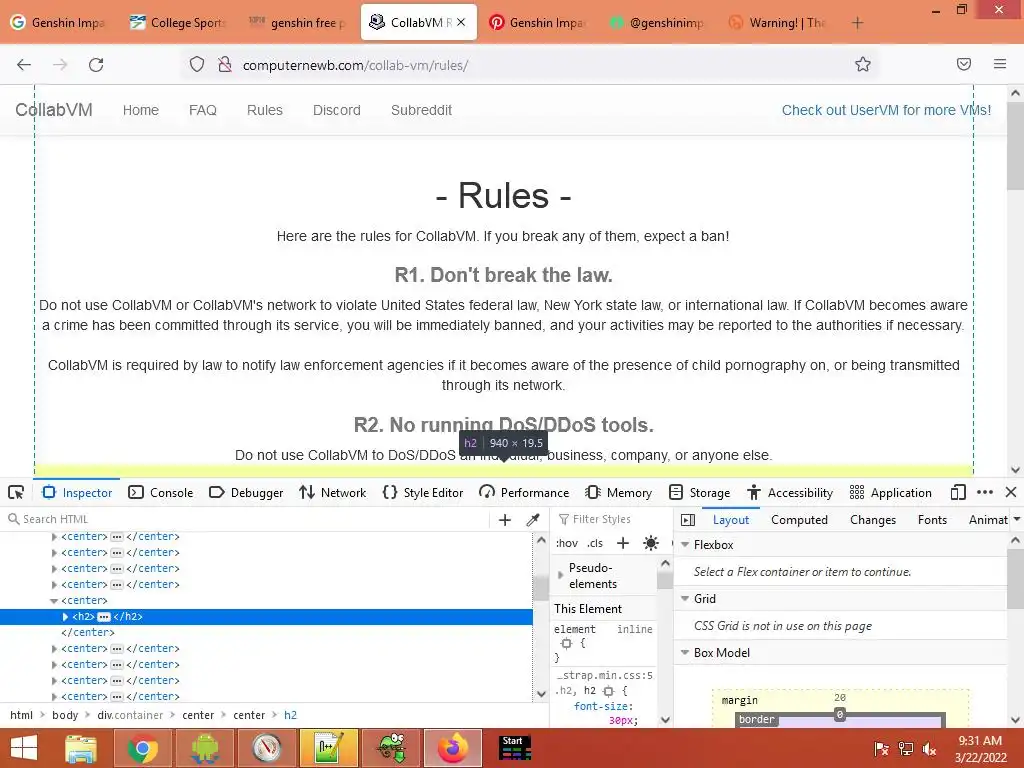
Task: Expand the selected h2 node
Action: [x=65, y=616]
